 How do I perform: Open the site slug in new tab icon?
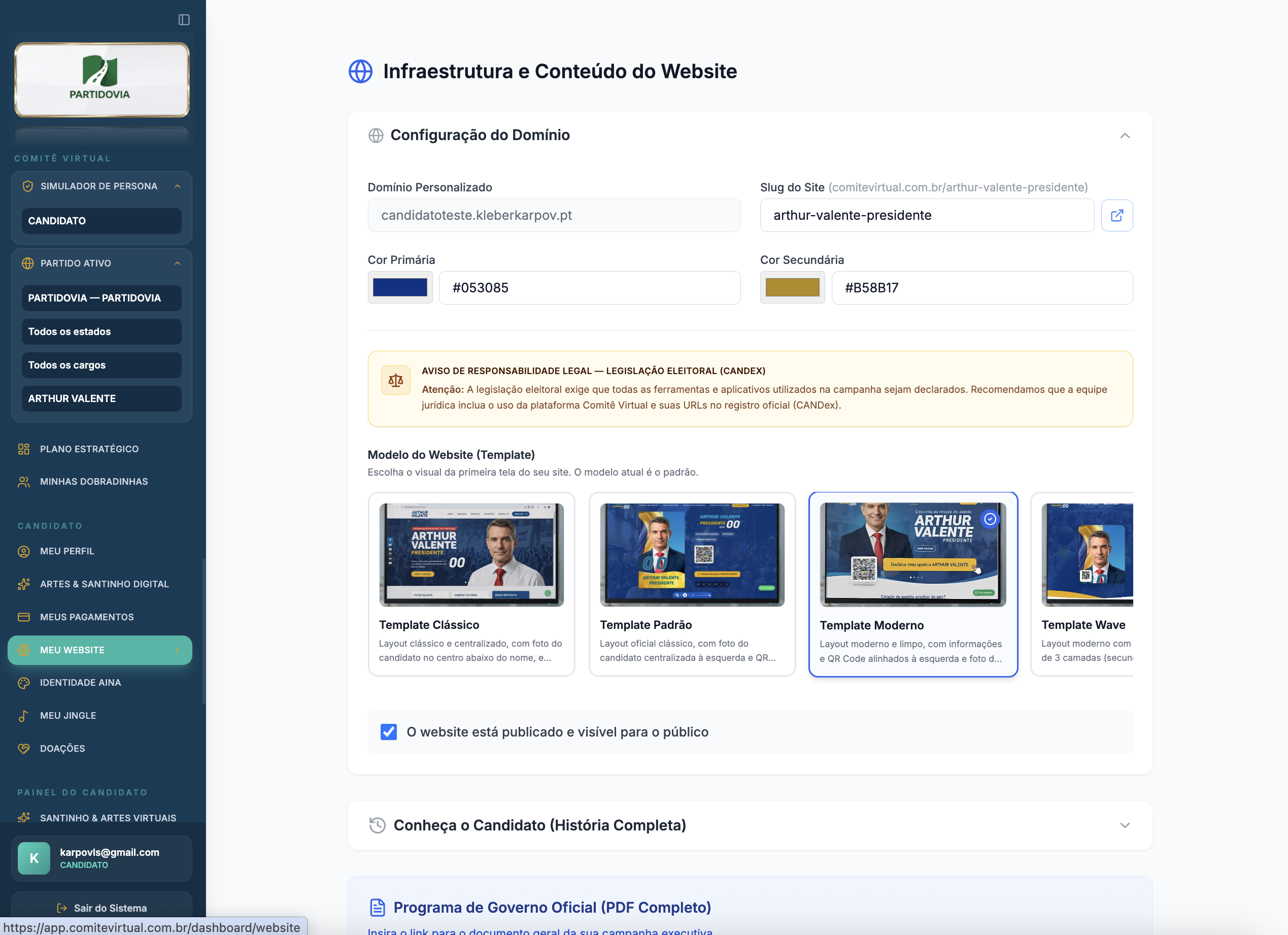(x=1116, y=215)
